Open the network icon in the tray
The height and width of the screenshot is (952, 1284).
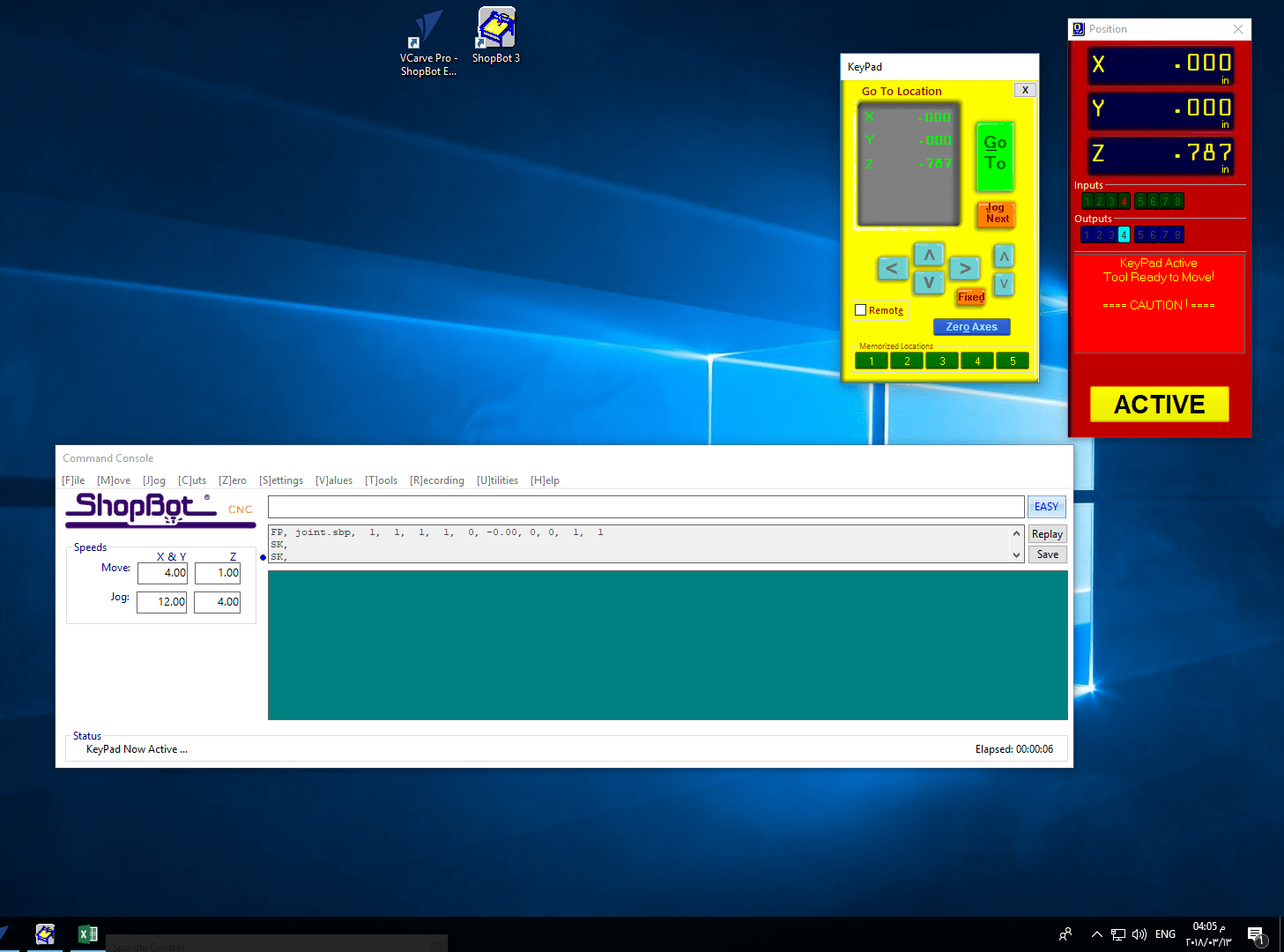(1118, 934)
